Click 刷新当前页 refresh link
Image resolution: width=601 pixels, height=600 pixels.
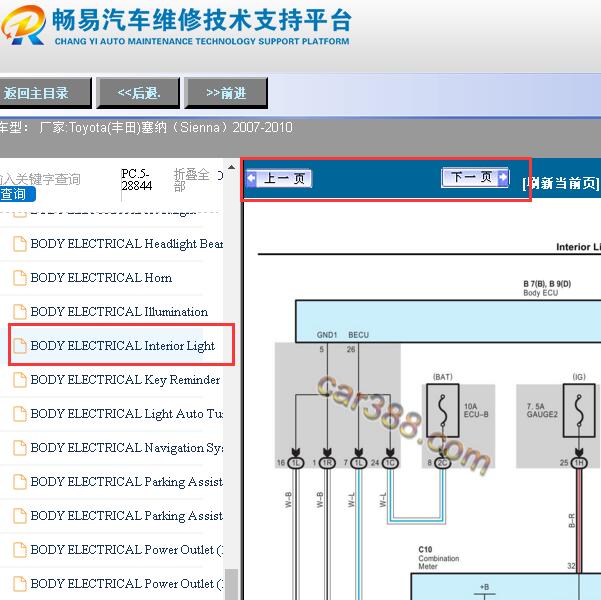coord(560,183)
